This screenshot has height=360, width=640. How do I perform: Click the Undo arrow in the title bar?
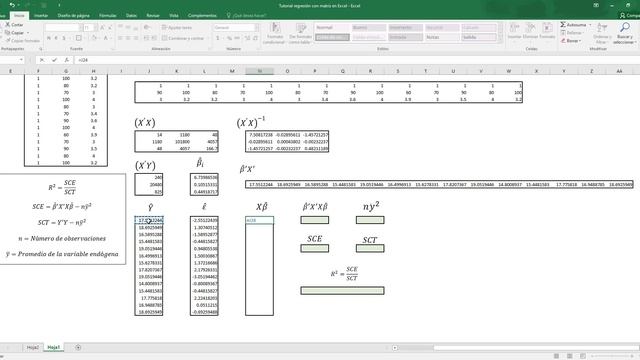point(12,5)
